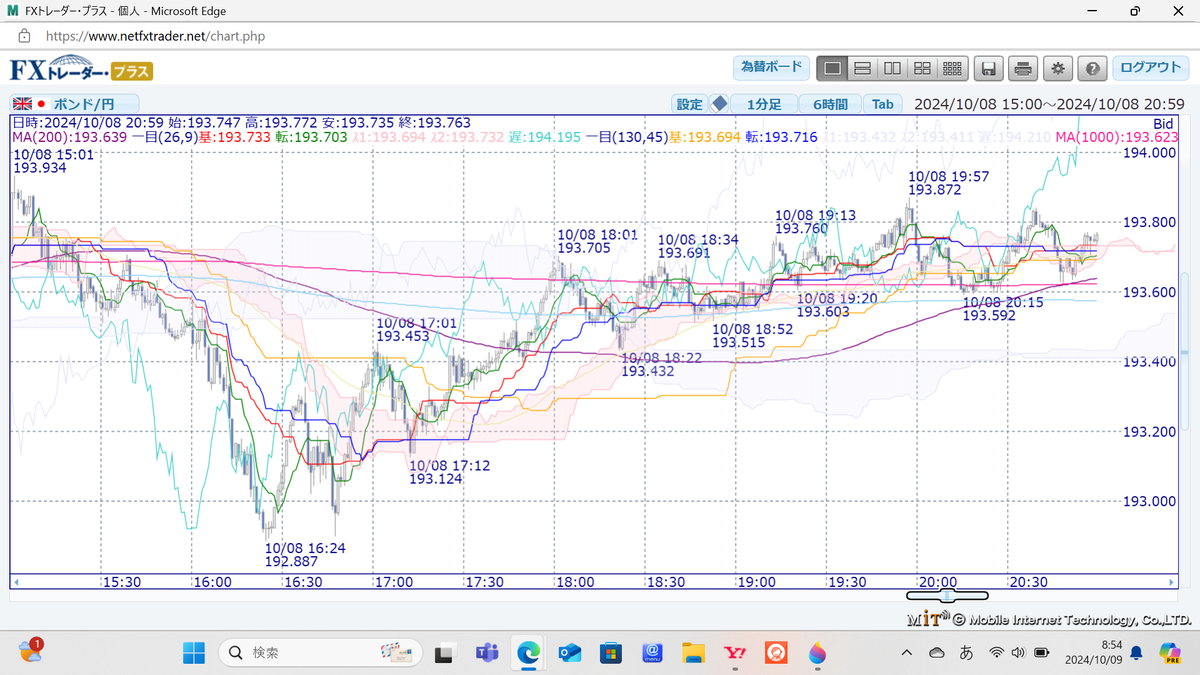Click the save floppy disk icon
The height and width of the screenshot is (675, 1200).
[x=988, y=68]
